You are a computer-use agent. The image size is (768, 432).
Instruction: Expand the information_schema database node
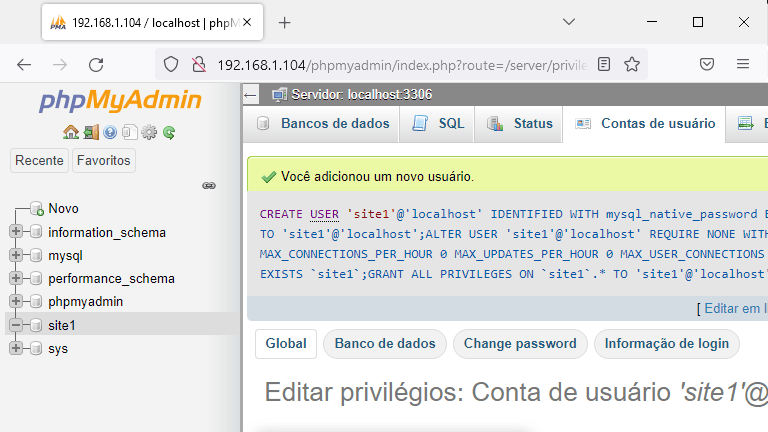tap(16, 231)
